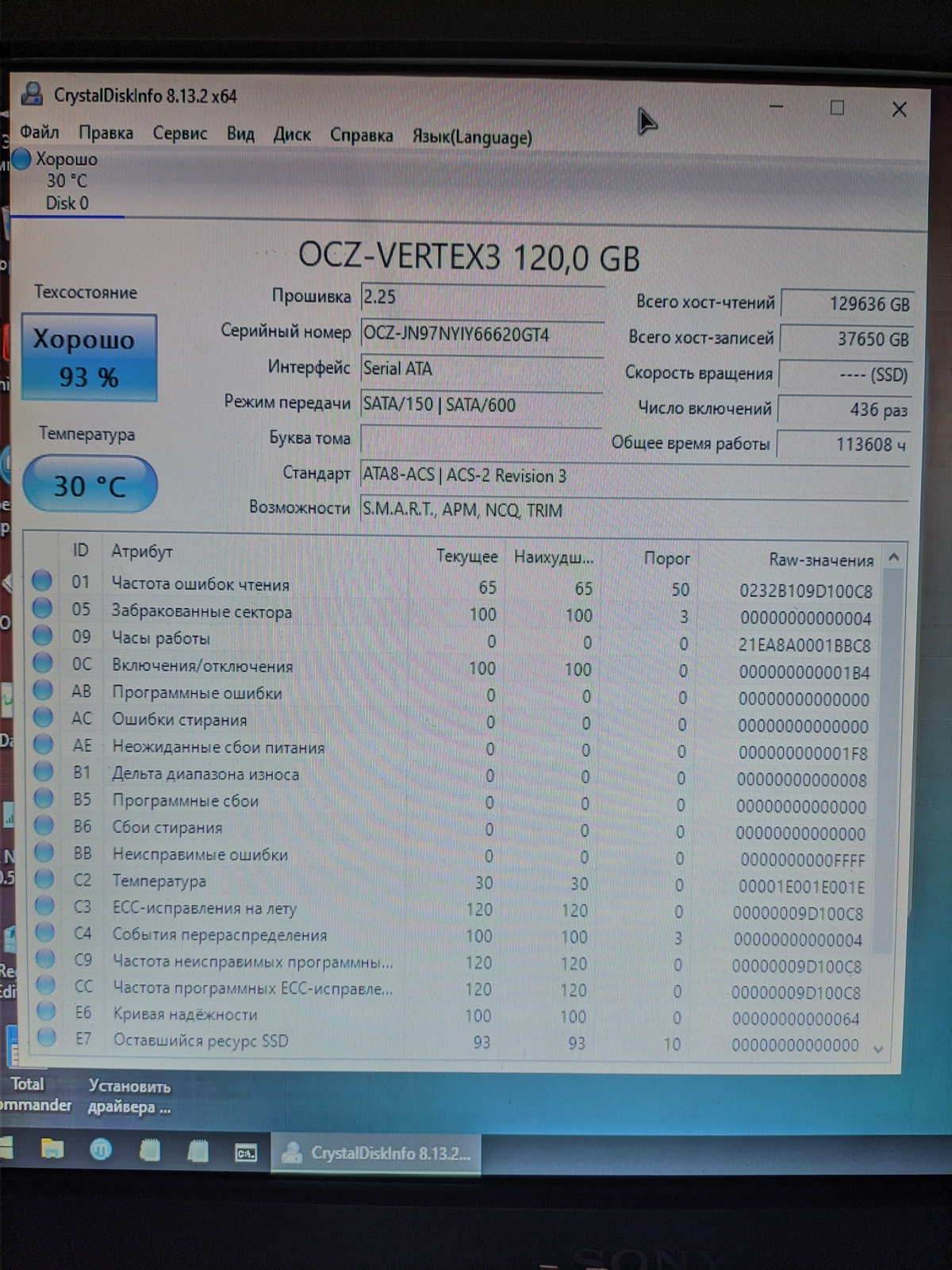Click the Стандарт field ATA8-ACS | ACS-2 Revision 3
The height and width of the screenshot is (1270, 952).
pos(635,475)
